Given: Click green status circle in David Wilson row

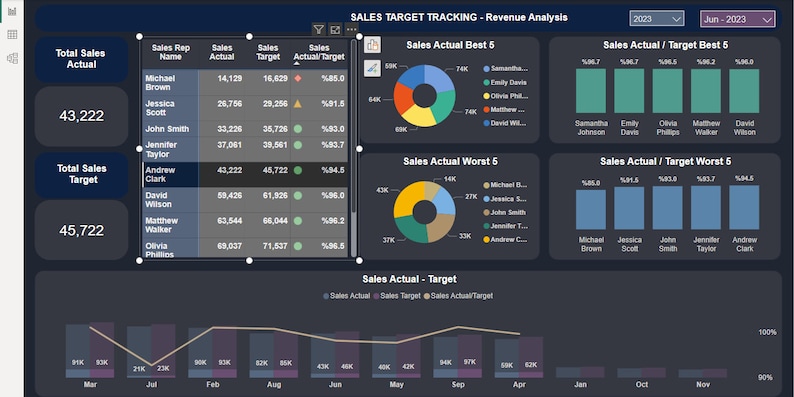Looking at the screenshot, I should [x=298, y=195].
